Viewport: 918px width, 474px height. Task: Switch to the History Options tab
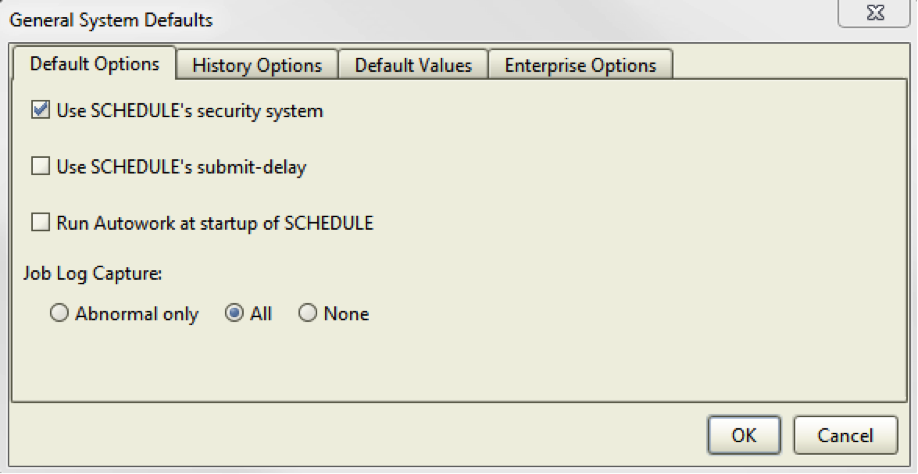click(x=257, y=65)
